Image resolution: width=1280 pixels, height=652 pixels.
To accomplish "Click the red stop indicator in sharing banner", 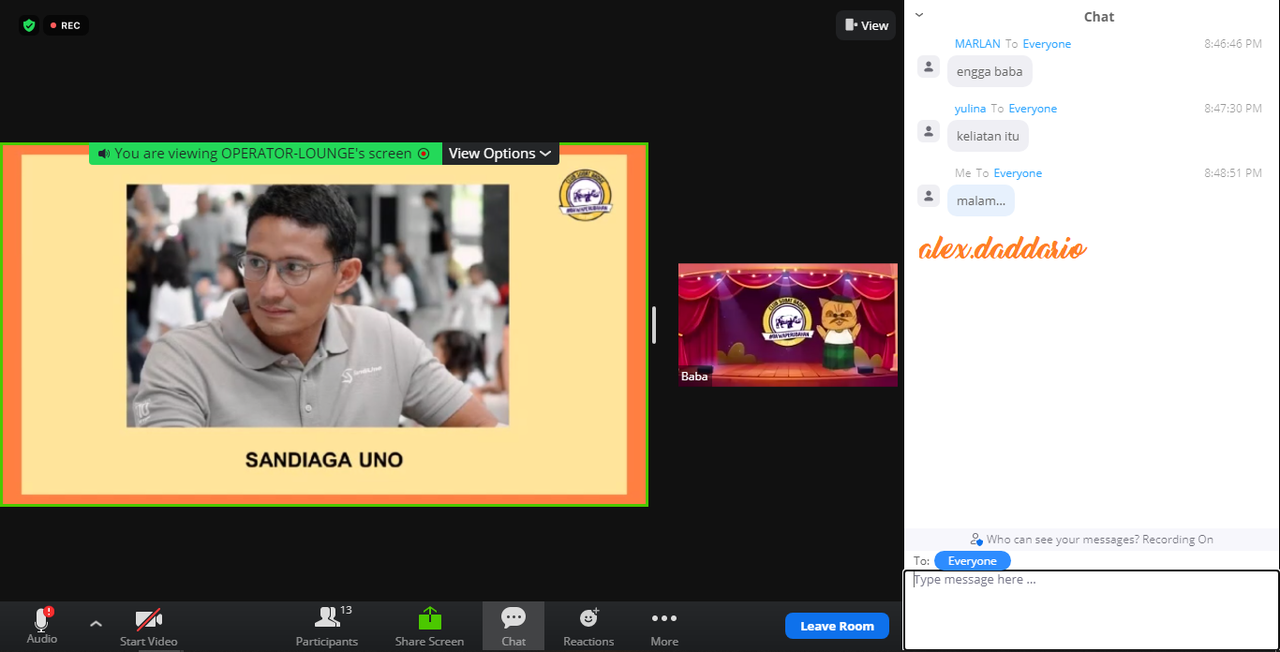I will tap(424, 154).
